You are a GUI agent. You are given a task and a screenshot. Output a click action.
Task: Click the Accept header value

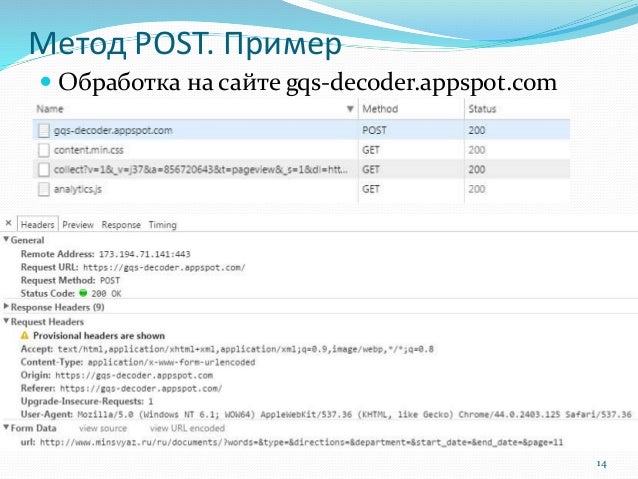pos(245,349)
